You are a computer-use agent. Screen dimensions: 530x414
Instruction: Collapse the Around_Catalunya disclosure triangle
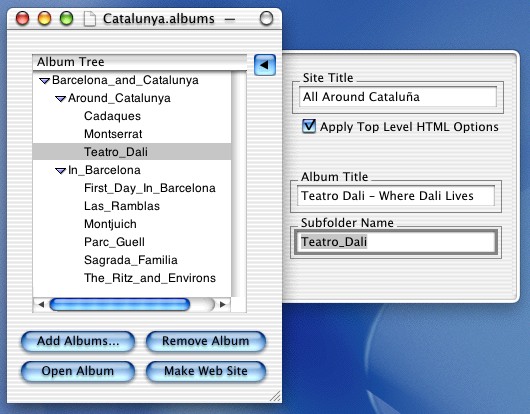pos(61,99)
